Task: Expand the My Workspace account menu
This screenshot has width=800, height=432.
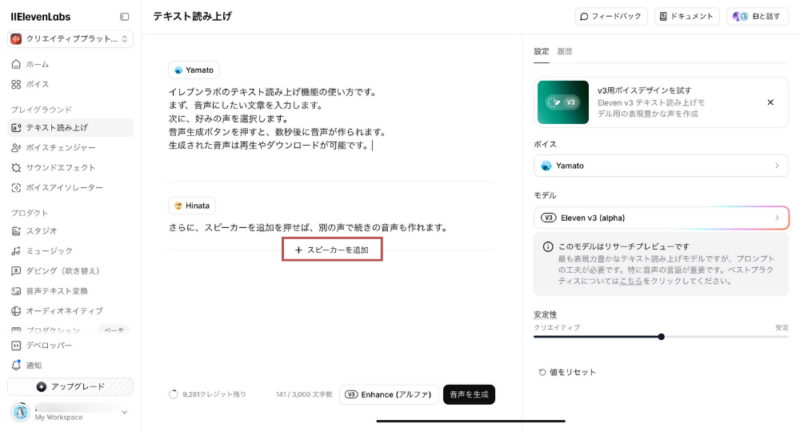Action: click(x=70, y=412)
